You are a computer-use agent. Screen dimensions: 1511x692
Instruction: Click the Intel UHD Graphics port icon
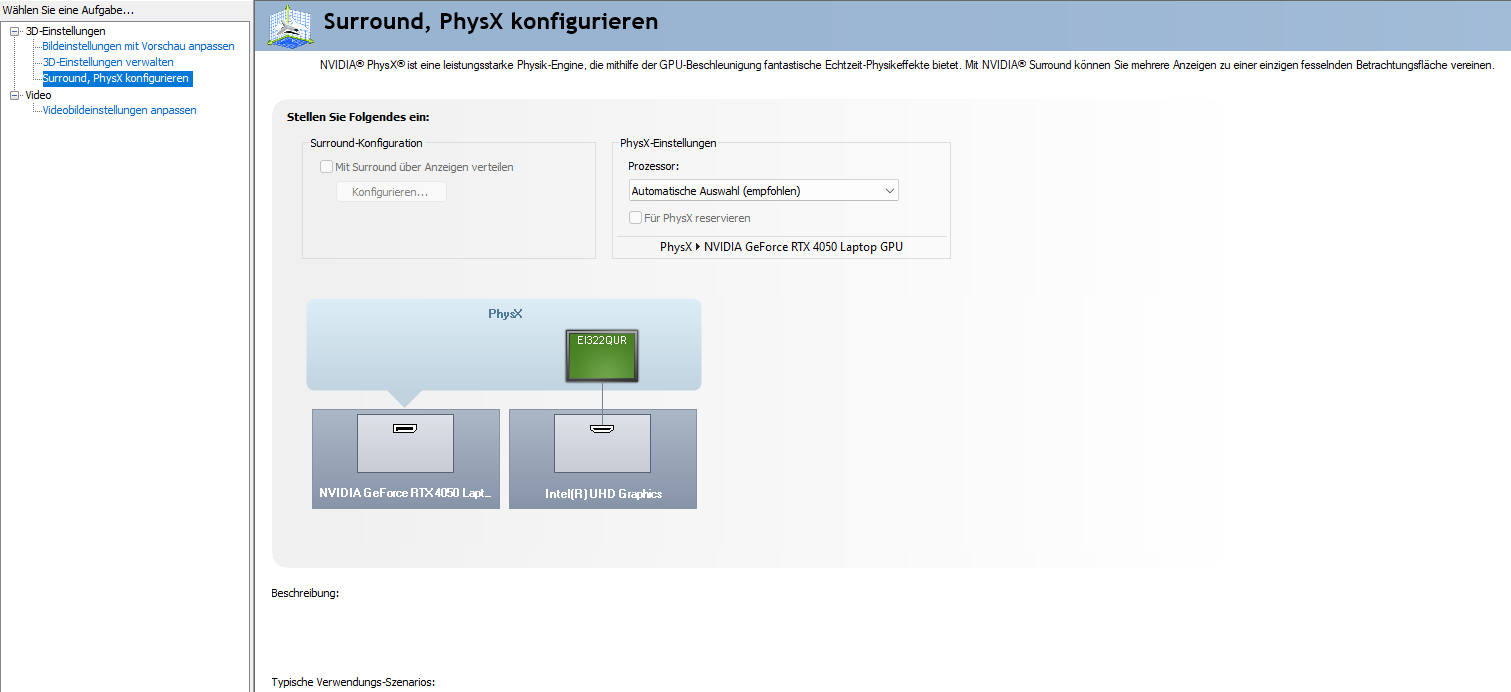pyautogui.click(x=602, y=429)
